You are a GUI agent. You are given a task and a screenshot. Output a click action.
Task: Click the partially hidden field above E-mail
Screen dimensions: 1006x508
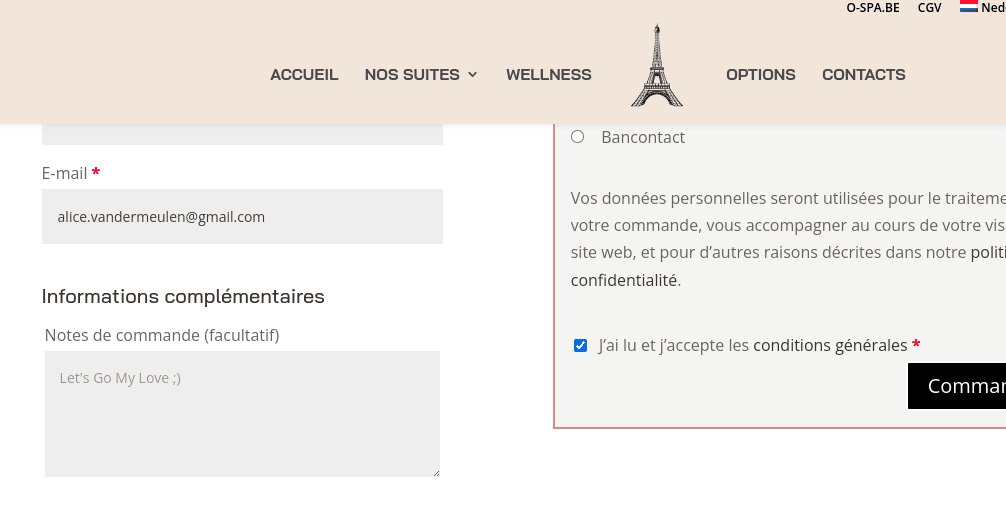[243, 135]
